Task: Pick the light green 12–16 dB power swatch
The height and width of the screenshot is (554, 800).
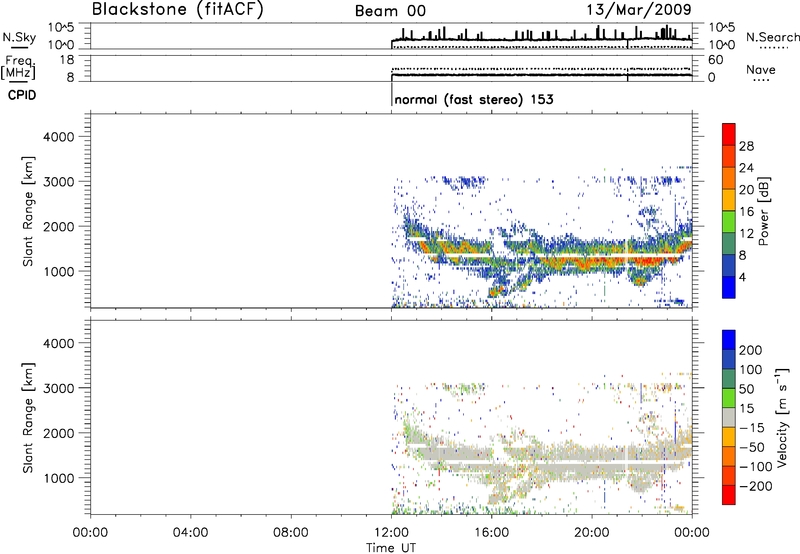Action: click(x=729, y=222)
